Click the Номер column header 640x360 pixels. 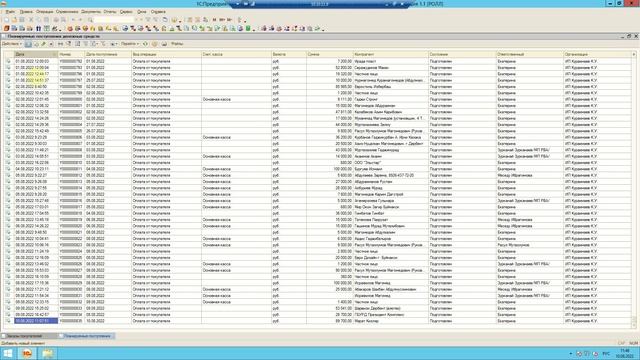pos(71,54)
